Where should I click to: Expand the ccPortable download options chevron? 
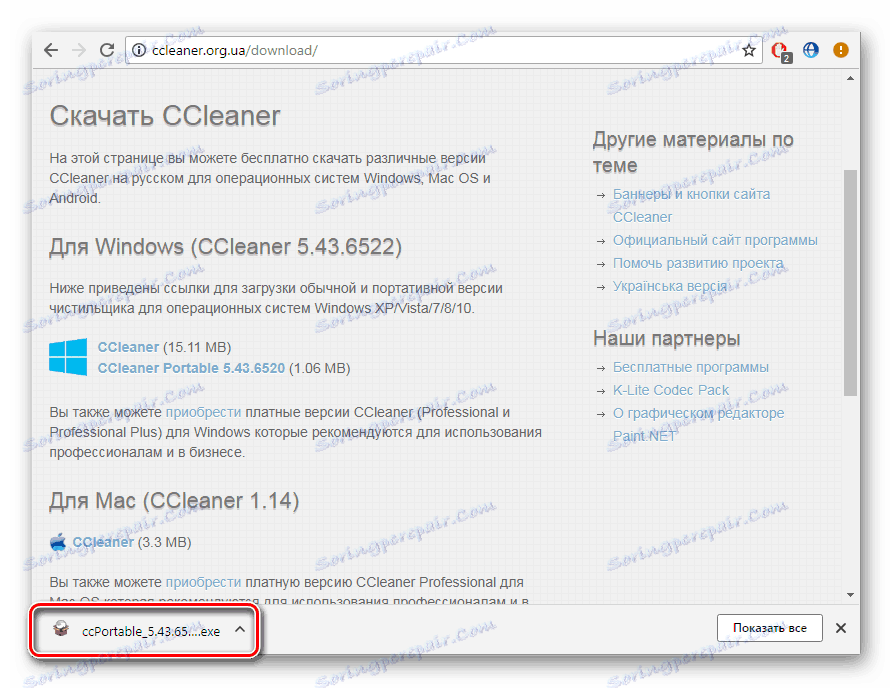(240, 630)
